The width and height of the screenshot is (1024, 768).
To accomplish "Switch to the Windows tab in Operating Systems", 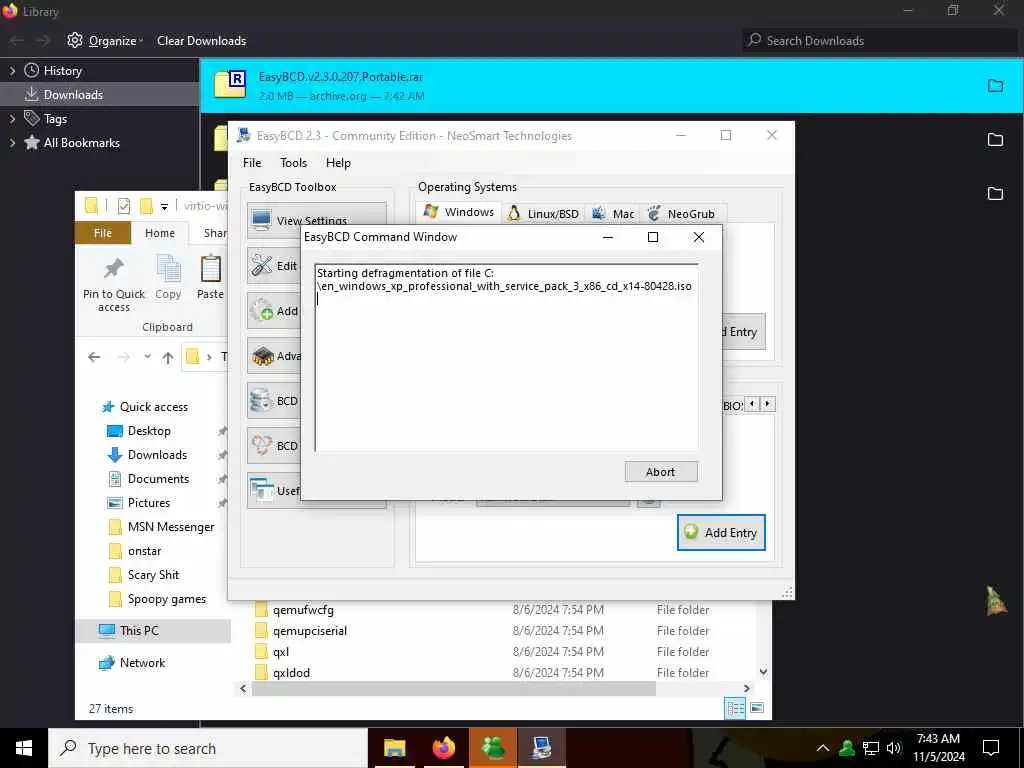I will (x=459, y=212).
